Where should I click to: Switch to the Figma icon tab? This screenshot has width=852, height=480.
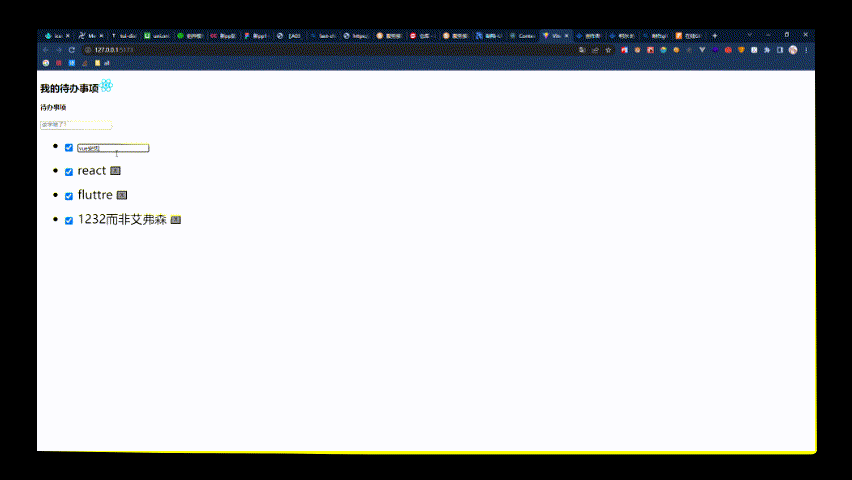256,36
